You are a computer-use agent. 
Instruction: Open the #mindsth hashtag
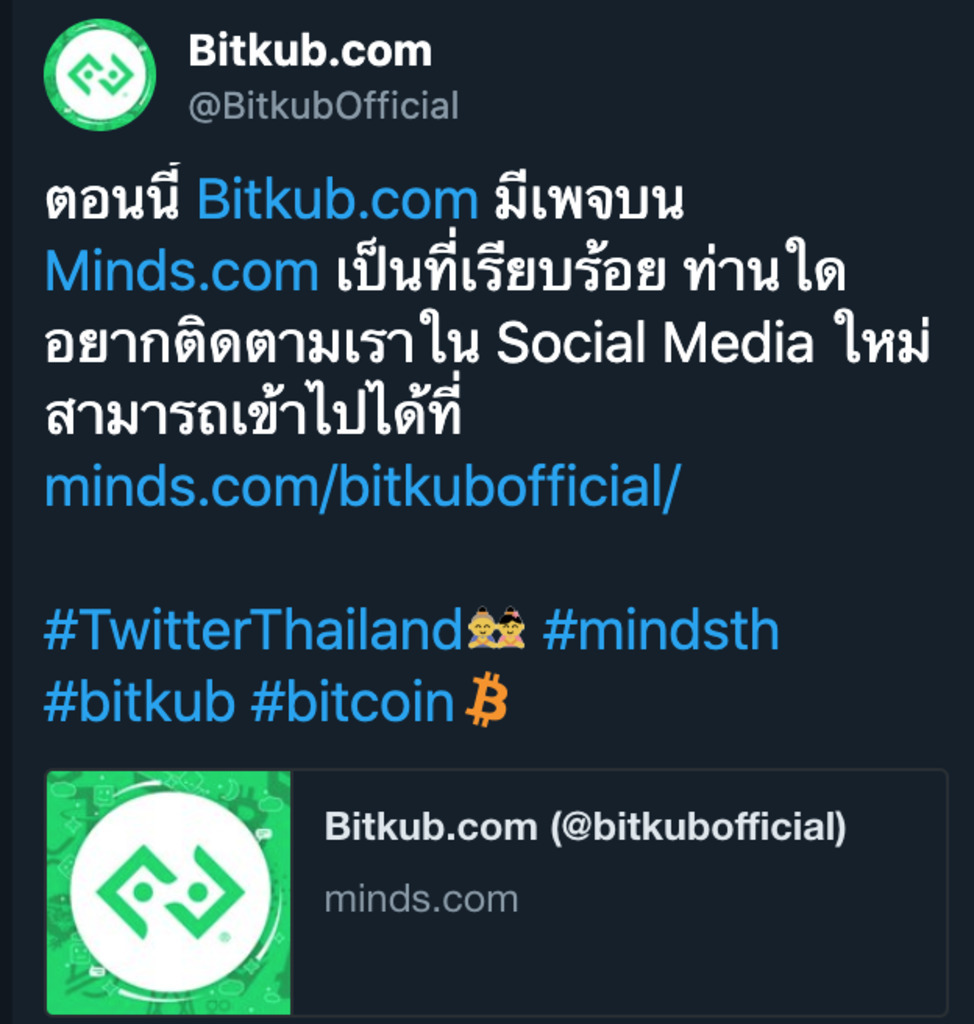660,631
